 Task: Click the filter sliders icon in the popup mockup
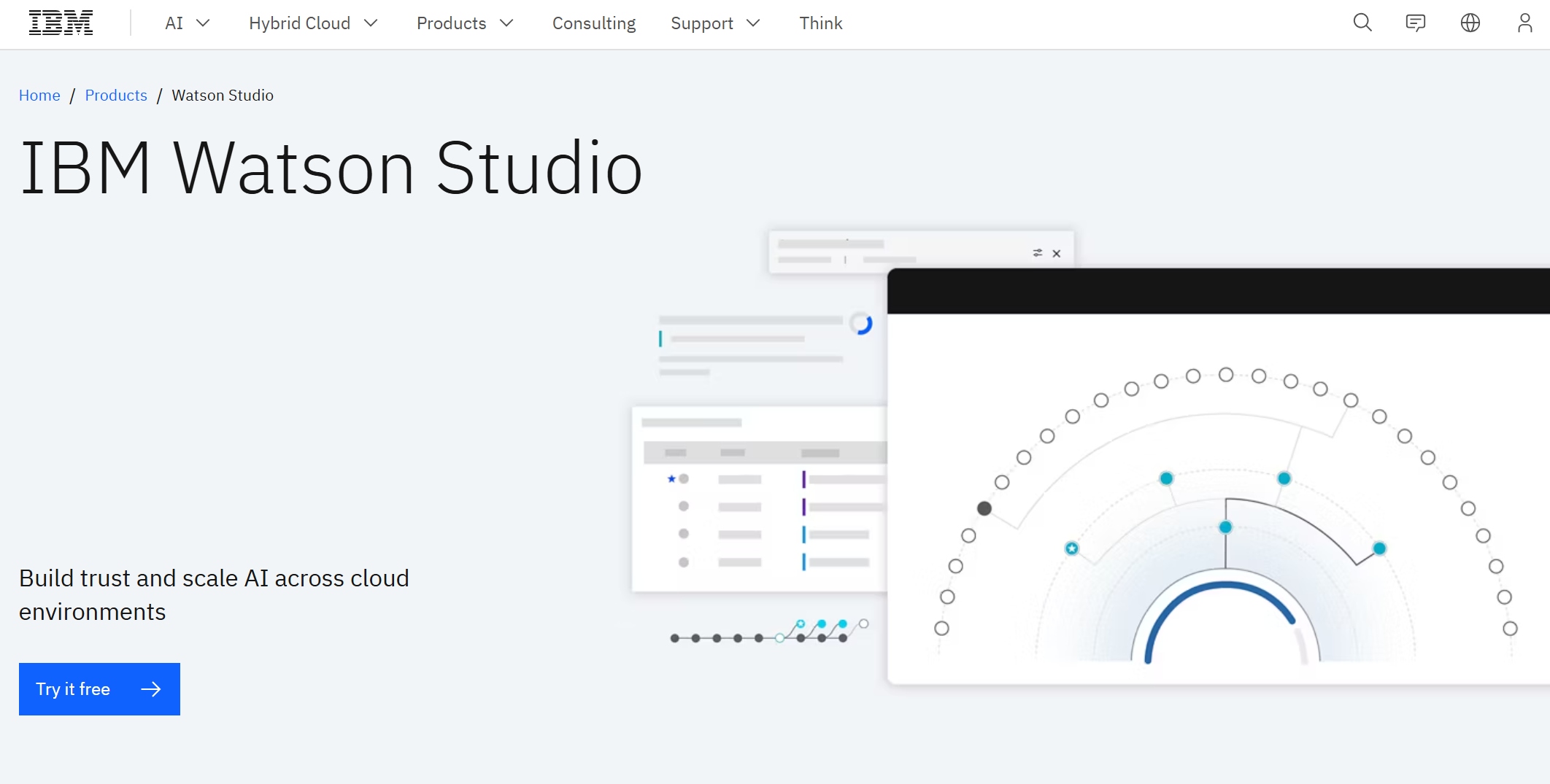tap(1036, 252)
